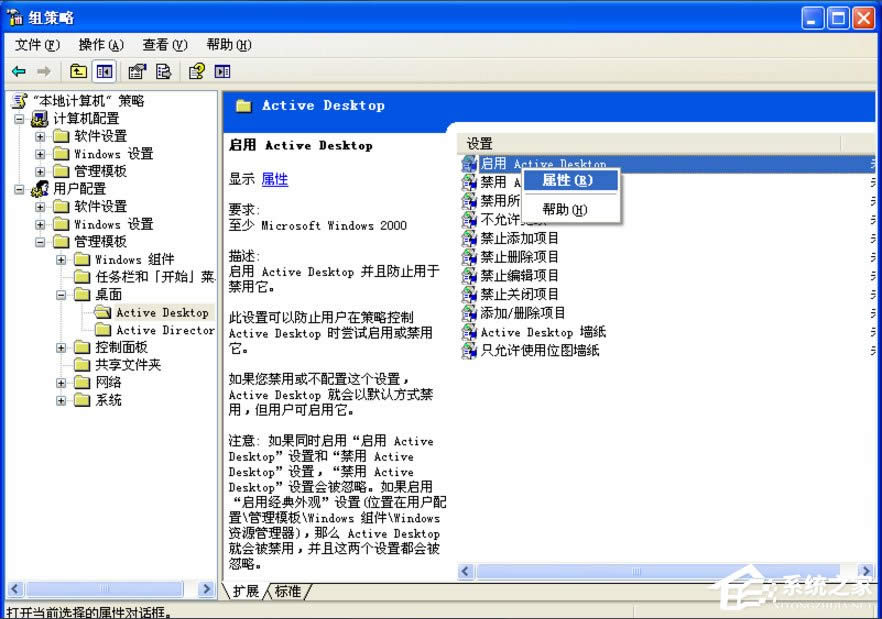The height and width of the screenshot is (619, 882).
Task: Click the policy icon beside 禁止删除项目
Action: click(x=468, y=257)
